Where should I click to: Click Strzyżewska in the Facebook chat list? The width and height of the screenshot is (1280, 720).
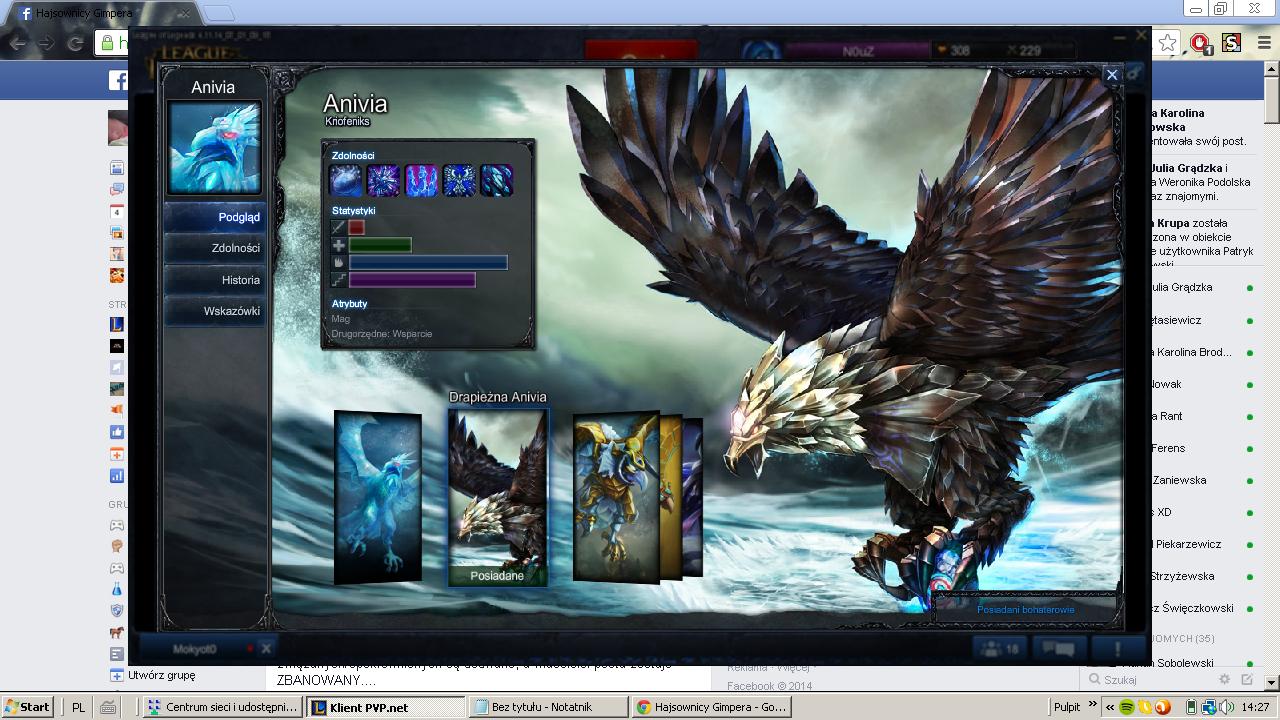click(1183, 576)
